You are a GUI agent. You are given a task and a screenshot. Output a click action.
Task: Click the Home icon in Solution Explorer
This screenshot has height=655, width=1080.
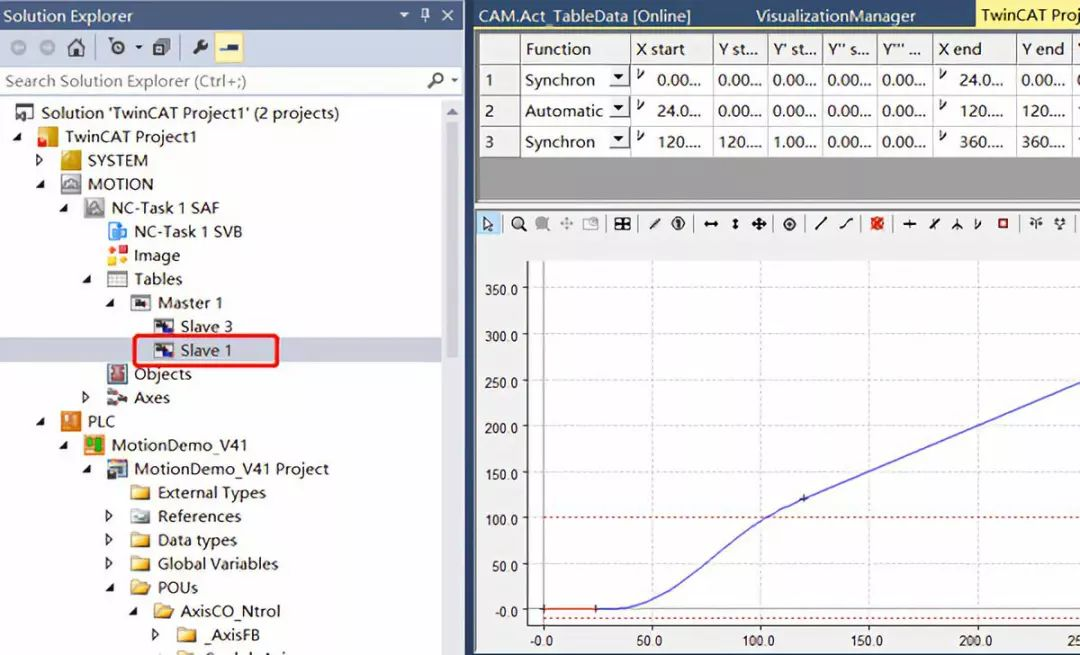(76, 48)
